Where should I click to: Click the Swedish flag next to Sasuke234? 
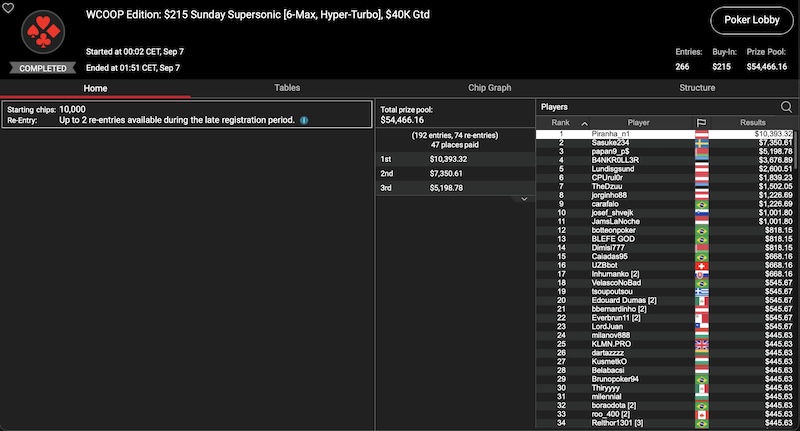click(702, 143)
